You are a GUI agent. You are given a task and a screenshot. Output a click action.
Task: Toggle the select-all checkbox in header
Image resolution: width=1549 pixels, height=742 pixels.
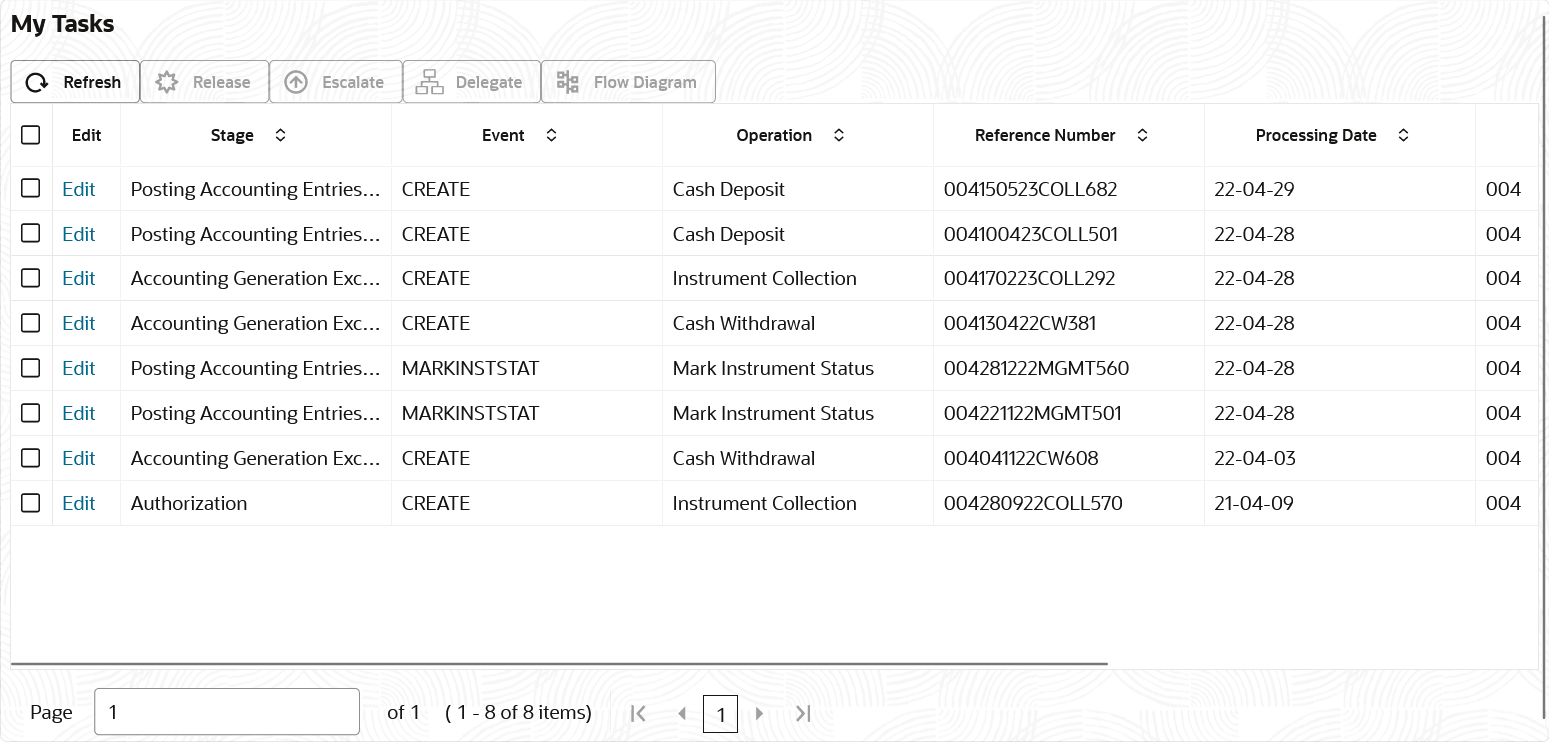(x=31, y=135)
